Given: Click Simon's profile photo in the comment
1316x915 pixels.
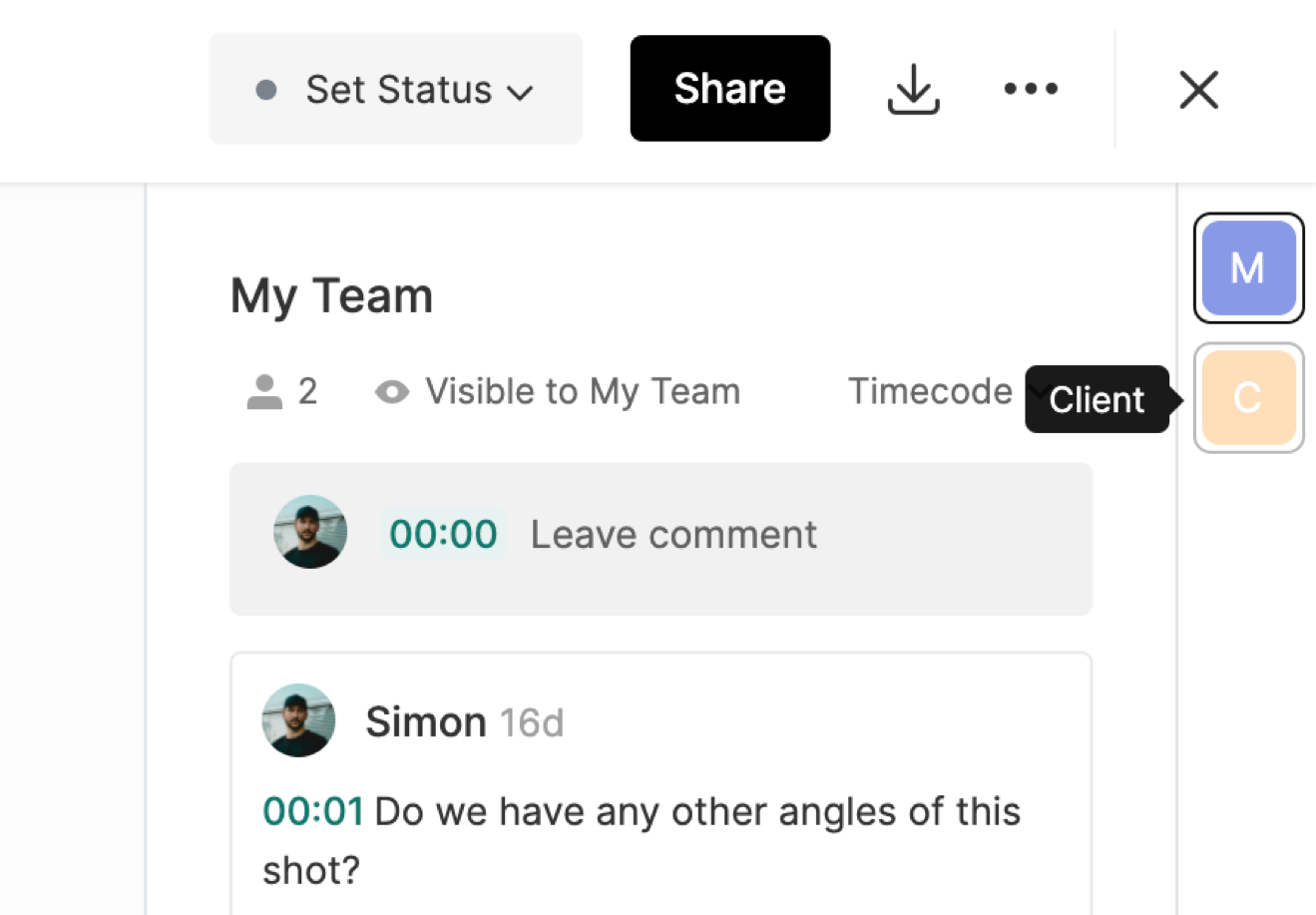Looking at the screenshot, I should click(298, 720).
